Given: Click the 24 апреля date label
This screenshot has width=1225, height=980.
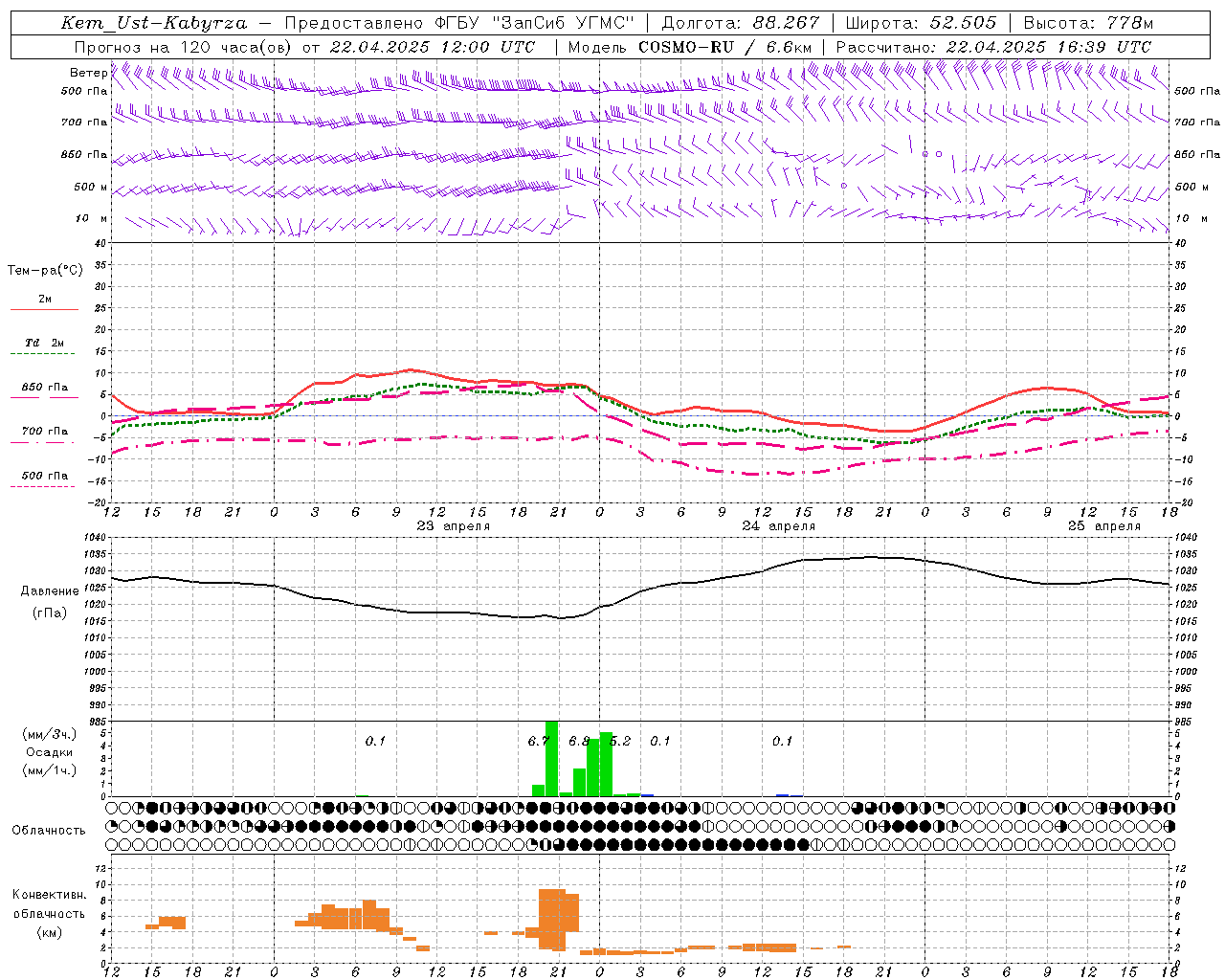Looking at the screenshot, I should (x=779, y=526).
